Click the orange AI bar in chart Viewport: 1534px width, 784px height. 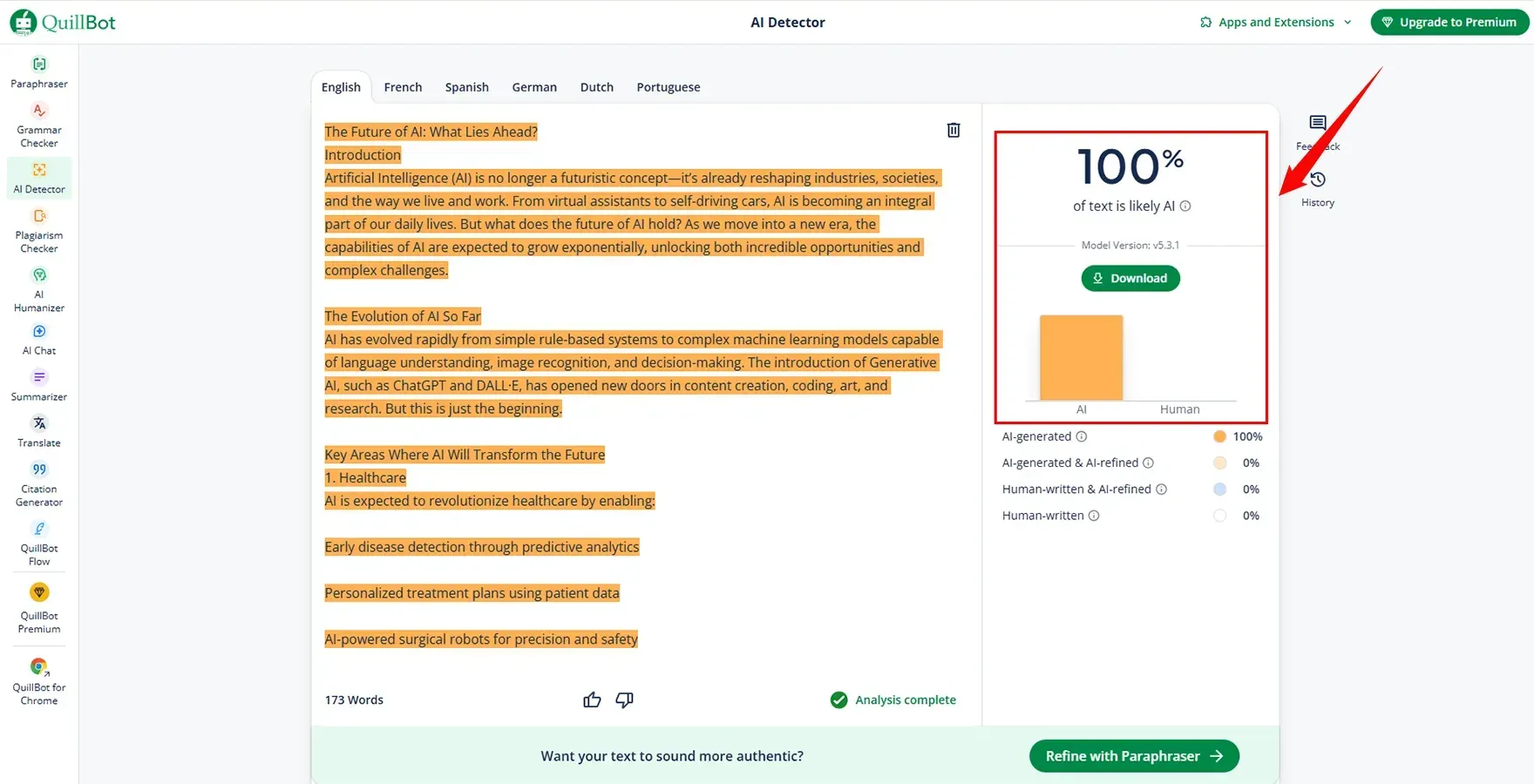1081,357
